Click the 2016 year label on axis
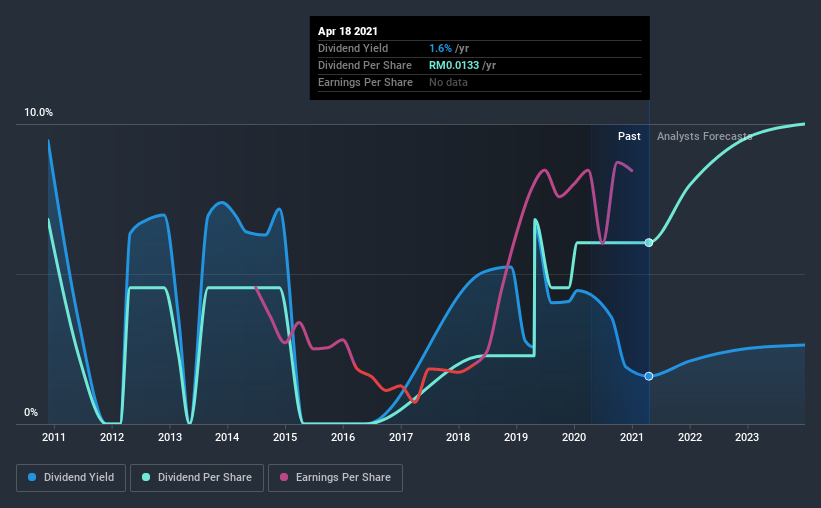Viewport: 821px width, 508px height. 343,437
